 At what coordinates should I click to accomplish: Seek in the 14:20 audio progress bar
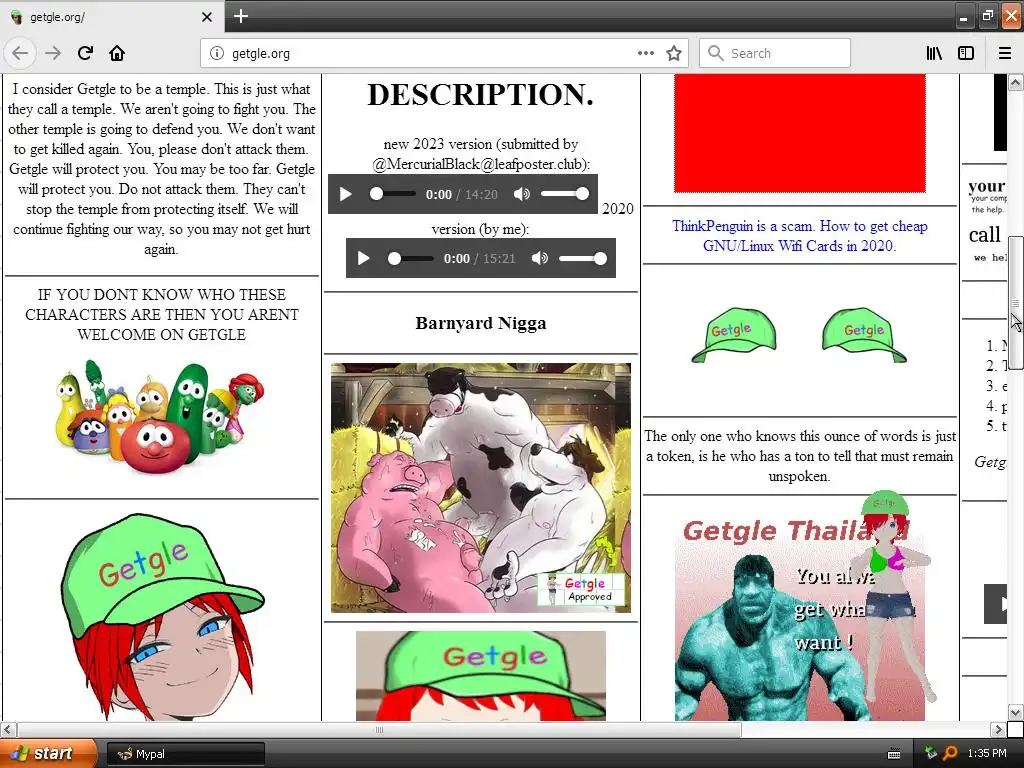(x=392, y=194)
